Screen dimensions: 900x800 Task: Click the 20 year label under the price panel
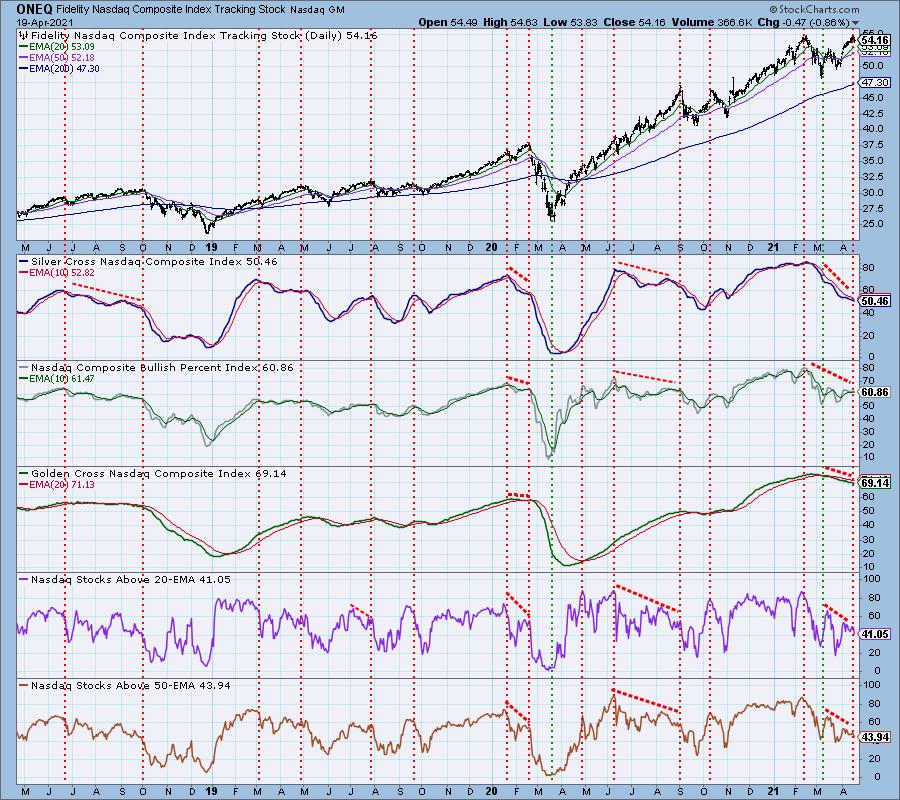(491, 247)
